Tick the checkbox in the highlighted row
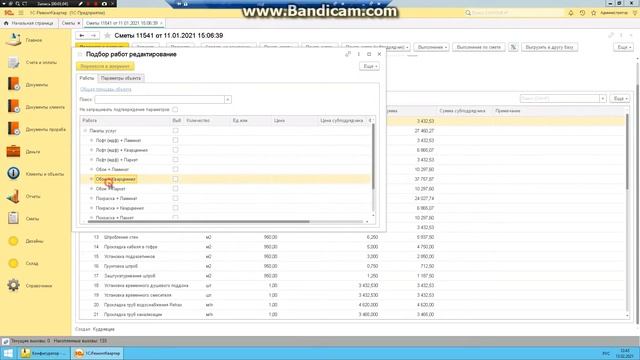The width and height of the screenshot is (640, 360). [x=176, y=179]
